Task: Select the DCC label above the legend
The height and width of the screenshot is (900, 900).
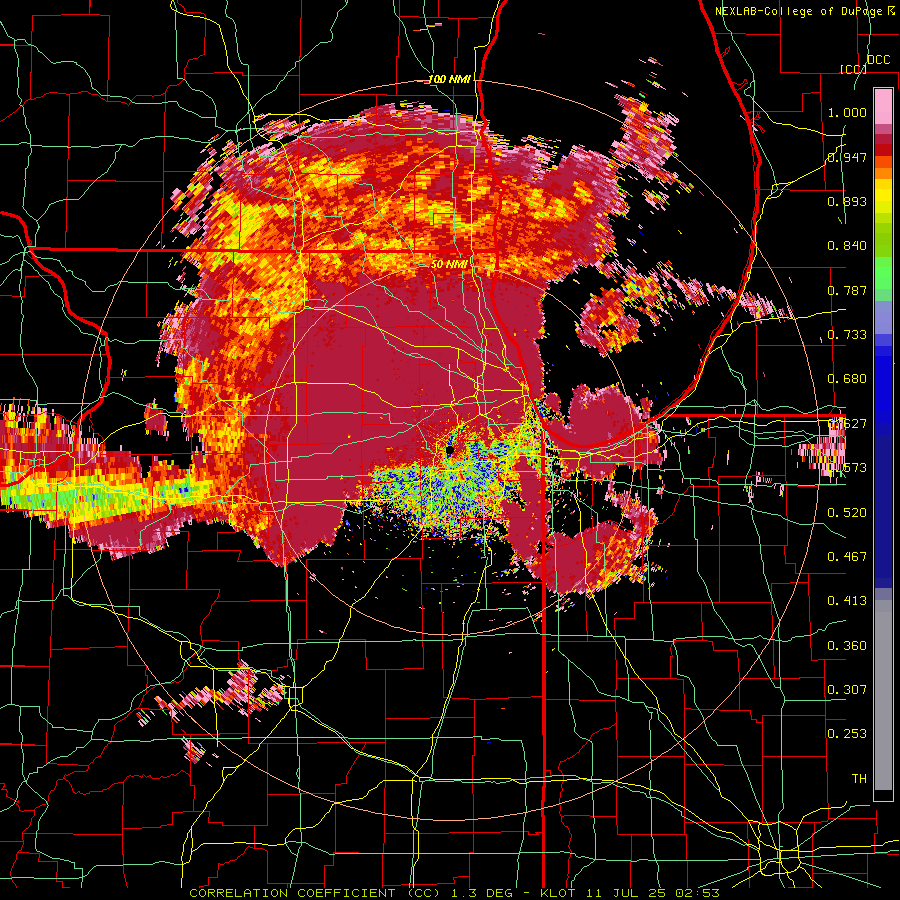Action: tap(878, 60)
